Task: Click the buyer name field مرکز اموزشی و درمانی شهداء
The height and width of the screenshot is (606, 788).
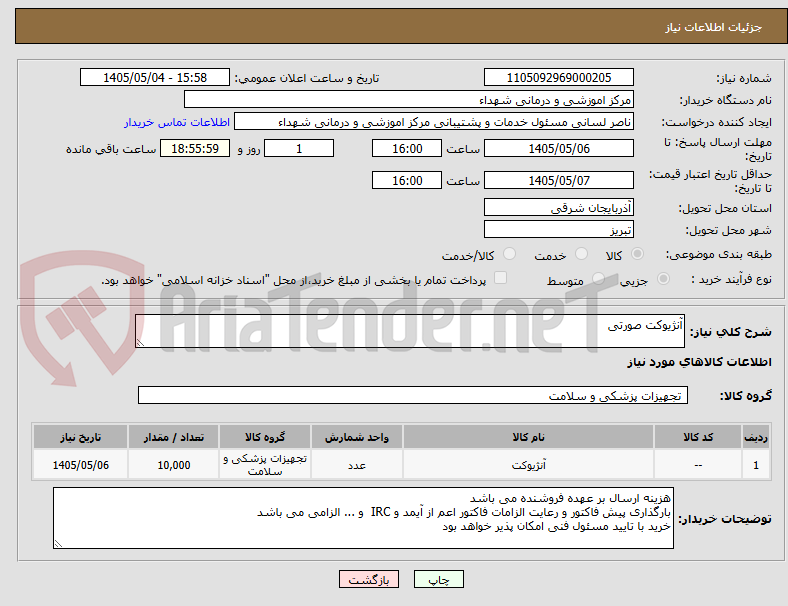Action: pos(409,99)
